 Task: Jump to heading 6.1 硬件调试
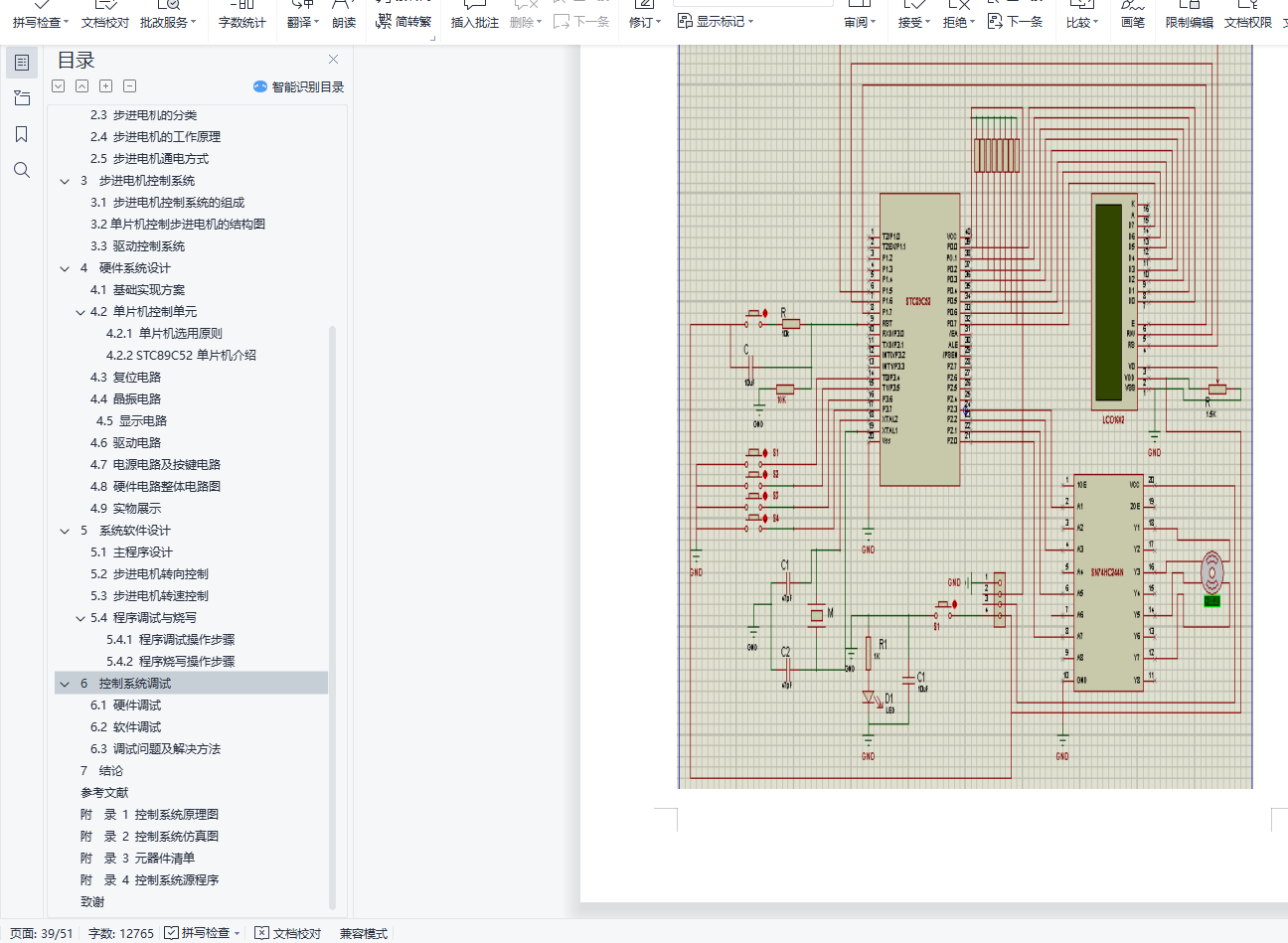126,706
